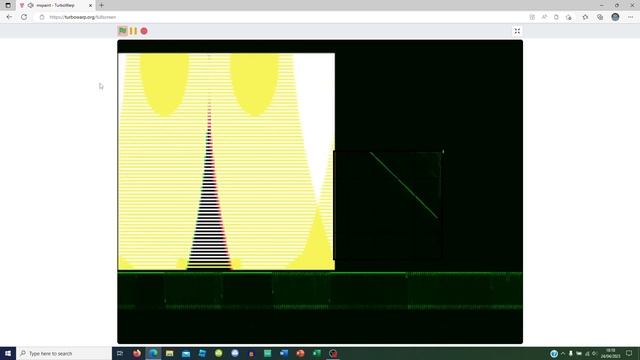Click the taskbar search box
Viewport: 640px width, 360px height.
64,353
